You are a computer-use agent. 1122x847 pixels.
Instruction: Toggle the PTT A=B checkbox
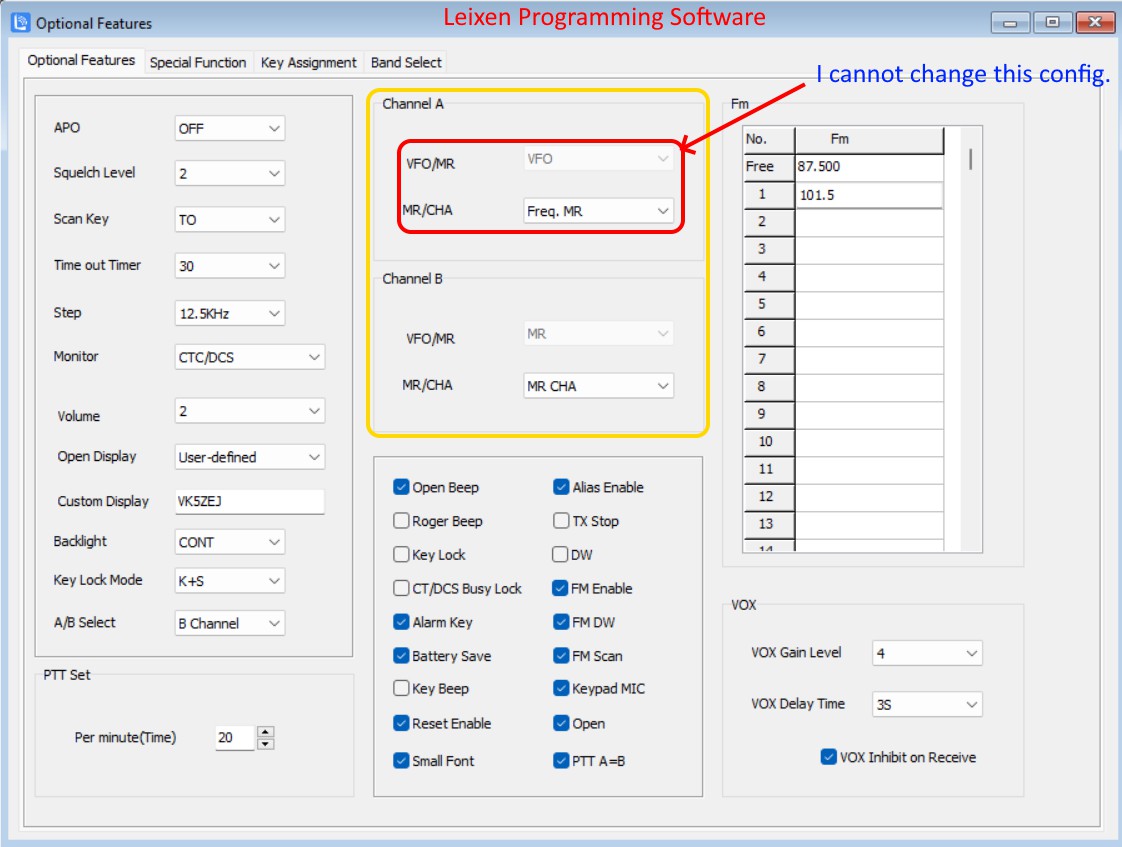[x=561, y=760]
